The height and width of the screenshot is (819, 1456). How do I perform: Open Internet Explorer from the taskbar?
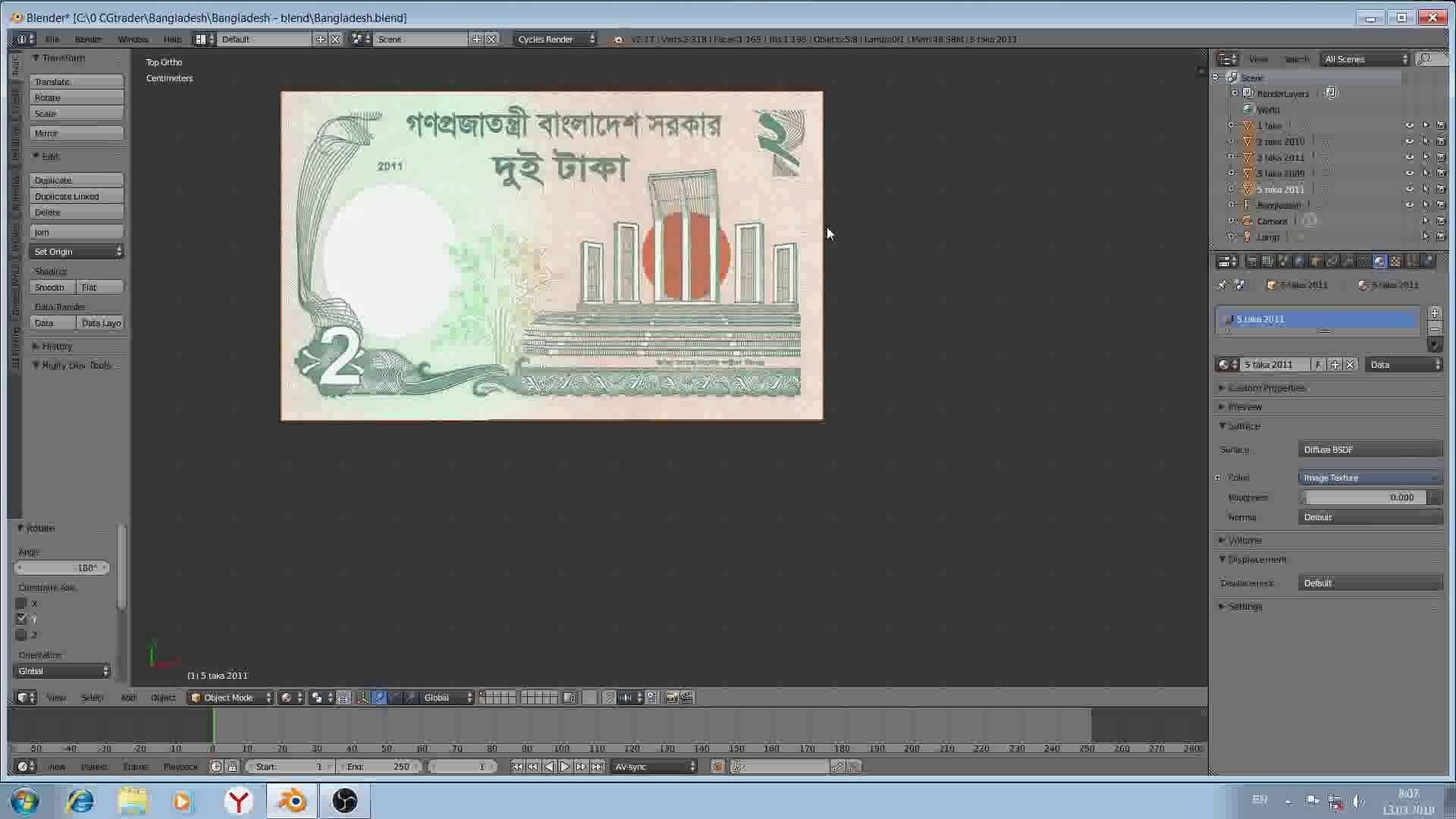point(80,801)
